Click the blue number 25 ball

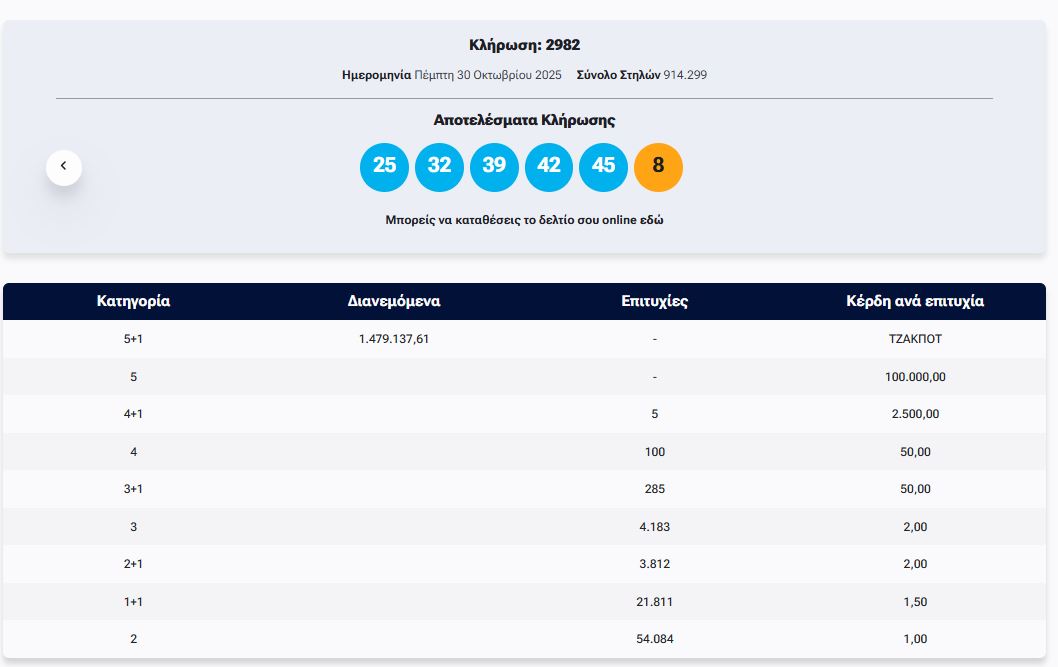384,167
